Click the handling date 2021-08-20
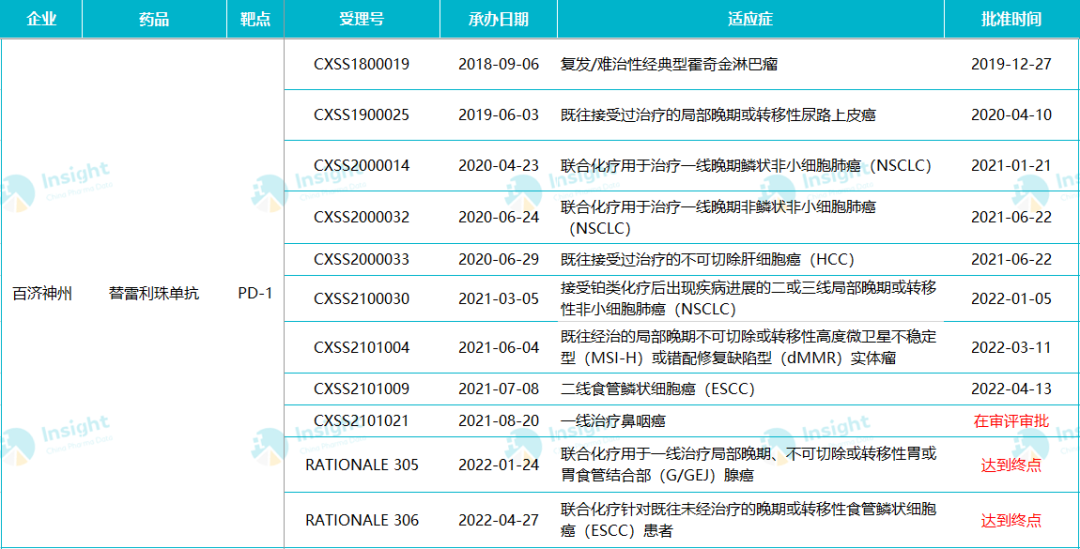Screen dimensions: 1080x549 click(x=498, y=421)
